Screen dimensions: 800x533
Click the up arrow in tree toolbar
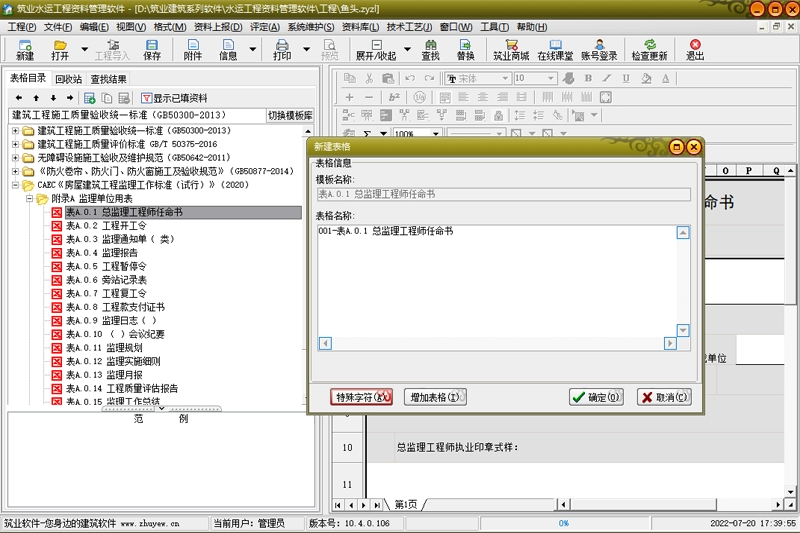point(36,97)
